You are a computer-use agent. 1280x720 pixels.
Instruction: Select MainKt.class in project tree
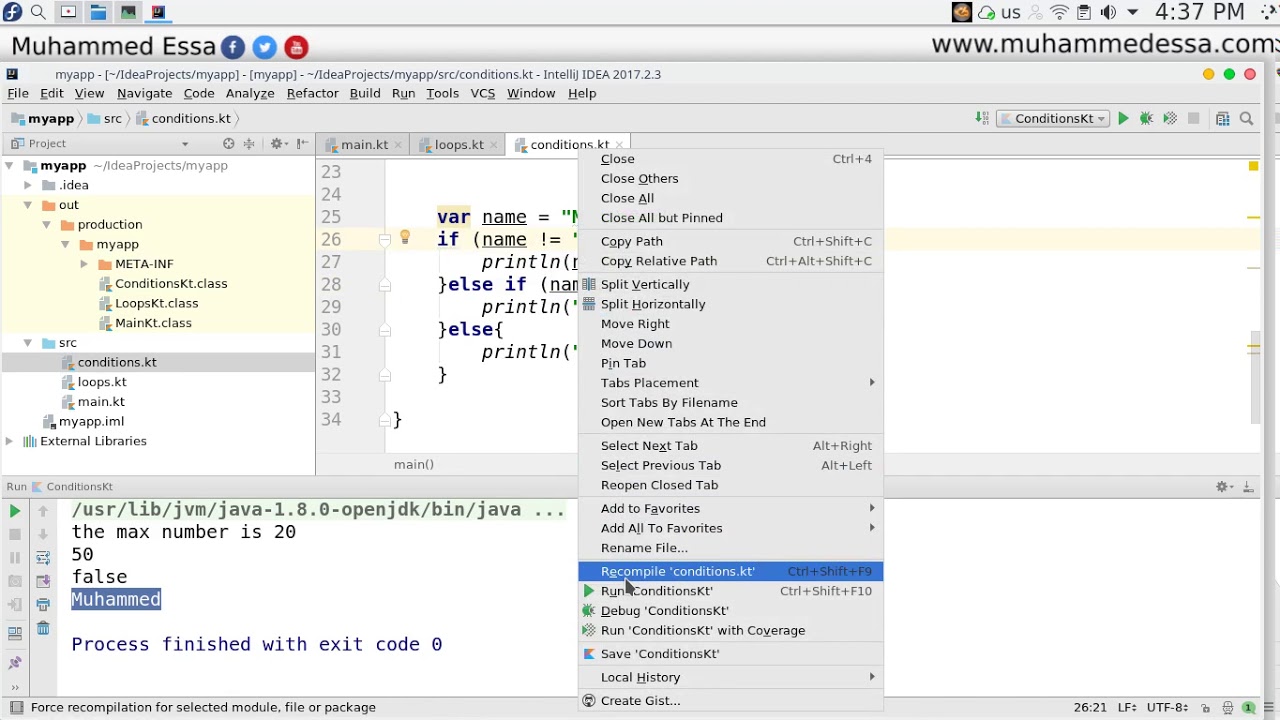(x=153, y=323)
